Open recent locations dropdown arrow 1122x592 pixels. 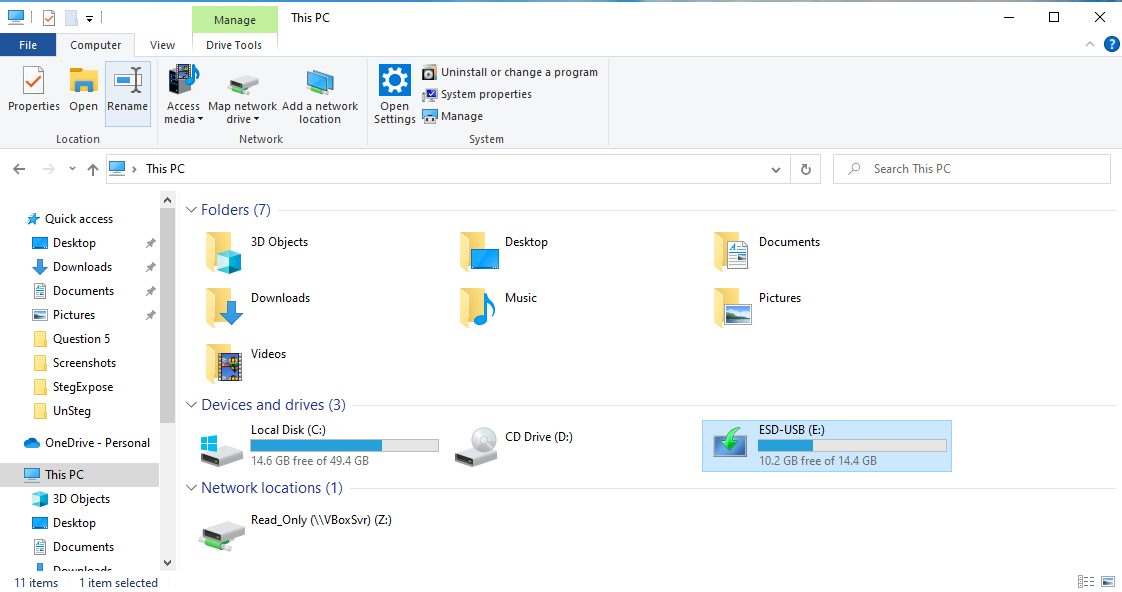(72, 169)
